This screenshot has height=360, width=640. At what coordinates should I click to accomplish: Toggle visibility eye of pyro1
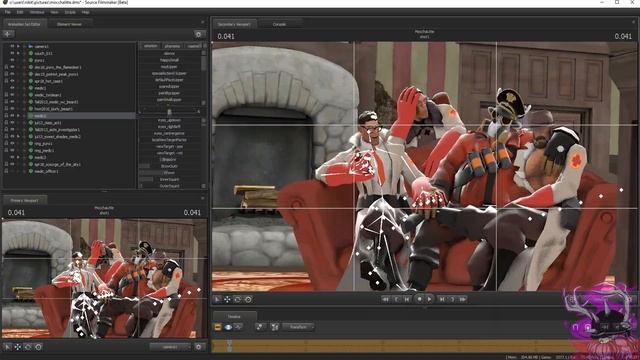point(12,60)
